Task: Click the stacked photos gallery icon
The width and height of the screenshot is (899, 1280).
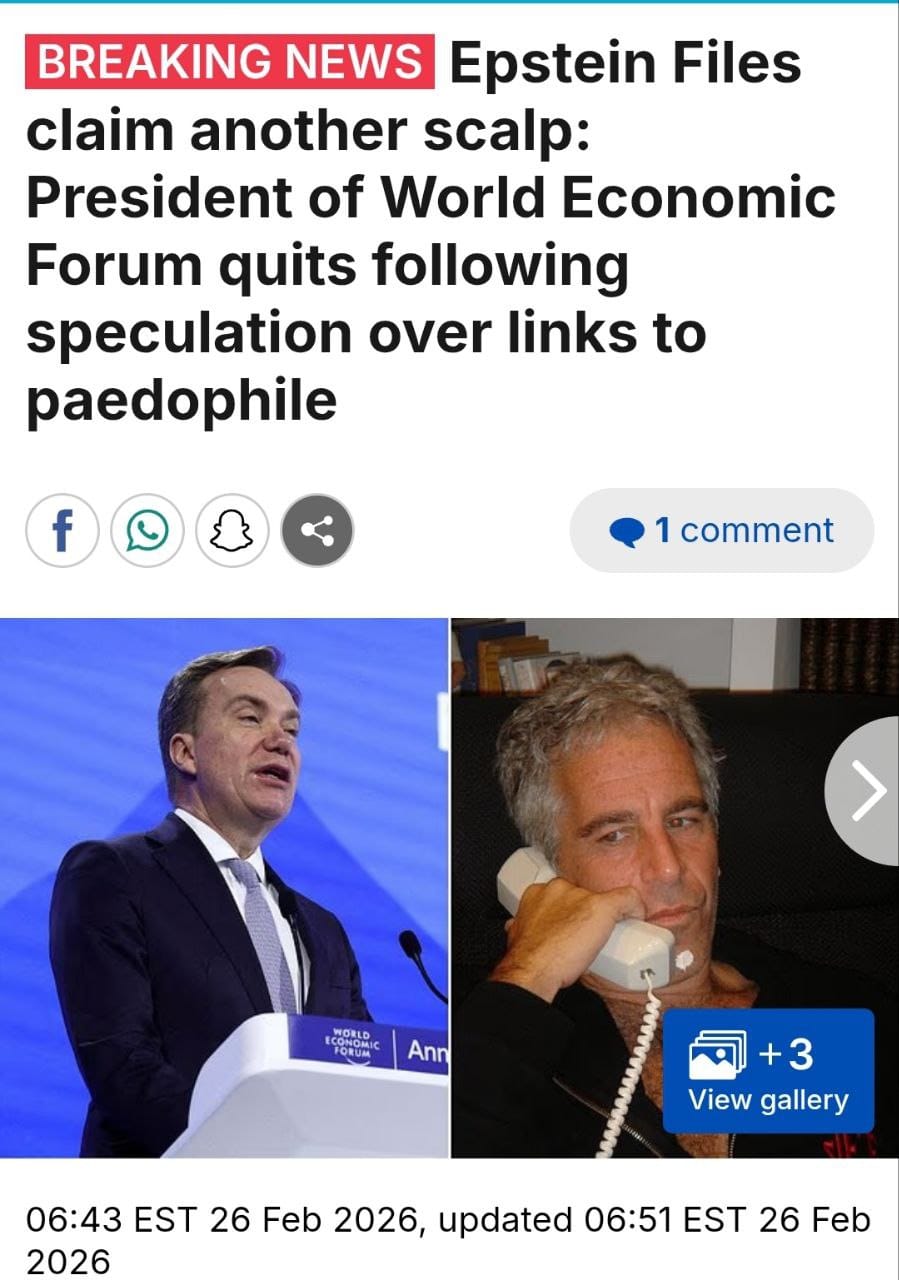Action: [718, 1055]
